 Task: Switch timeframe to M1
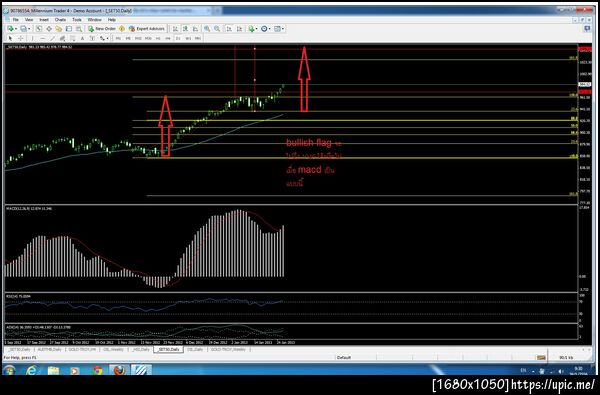point(118,38)
